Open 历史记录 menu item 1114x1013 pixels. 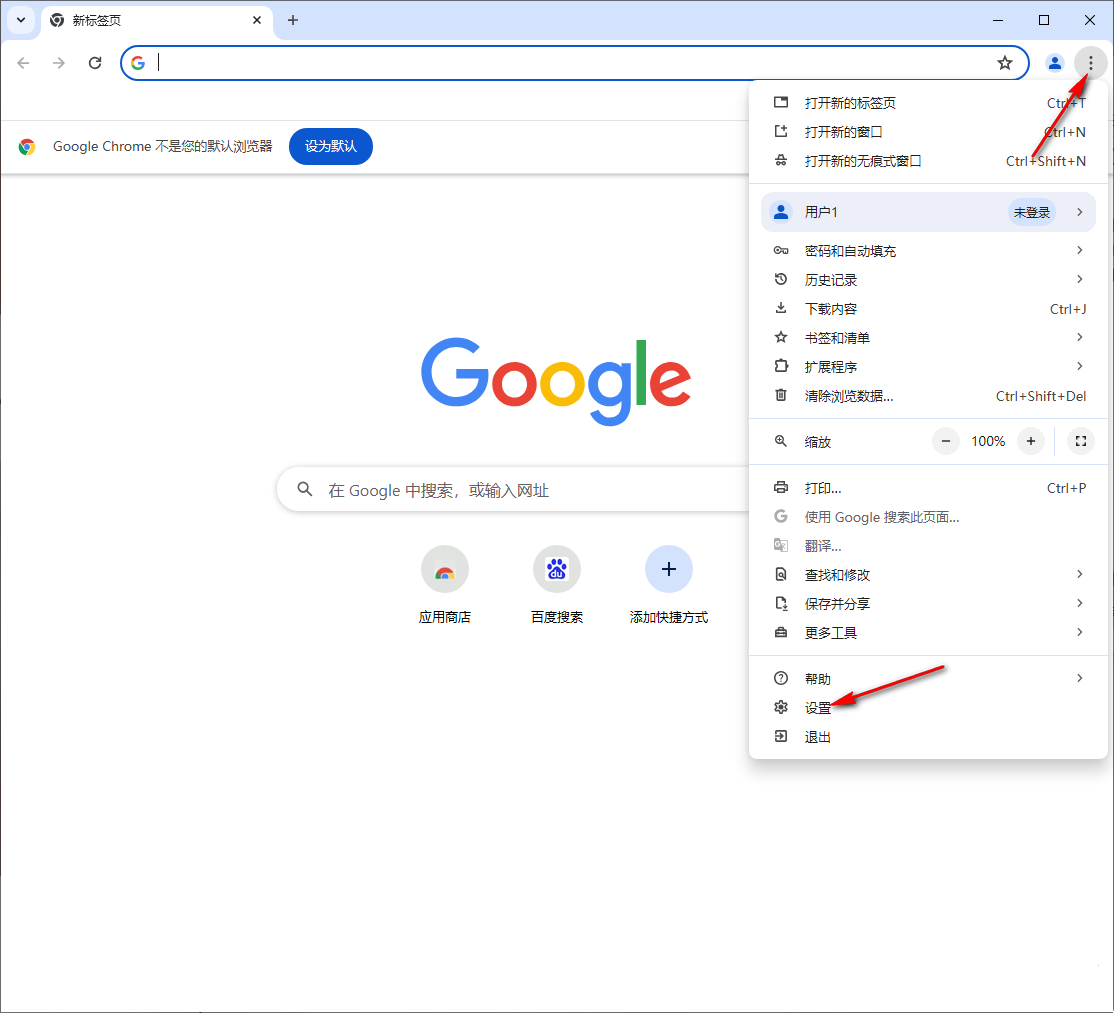click(929, 280)
